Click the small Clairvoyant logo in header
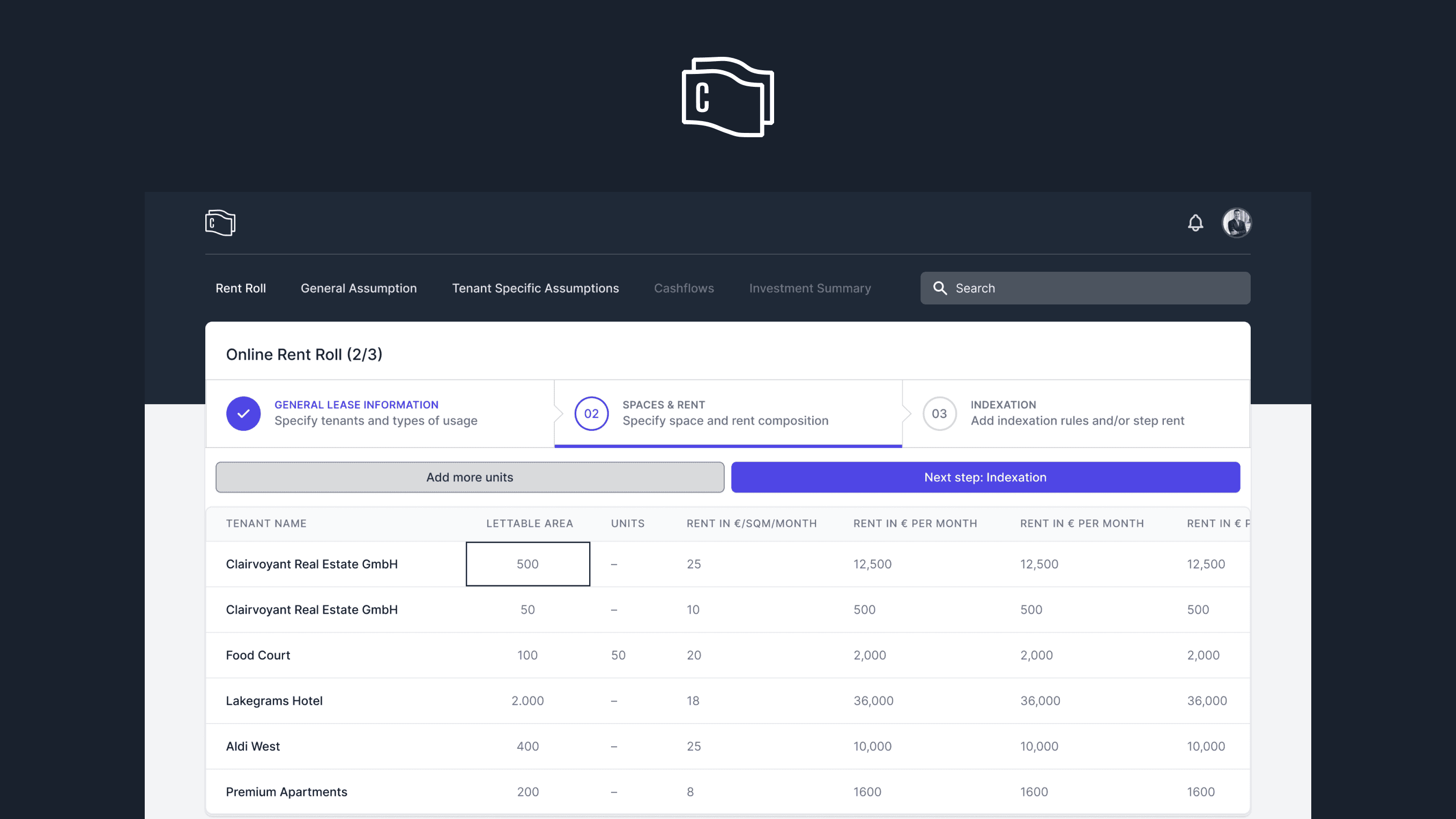 pyautogui.click(x=220, y=222)
